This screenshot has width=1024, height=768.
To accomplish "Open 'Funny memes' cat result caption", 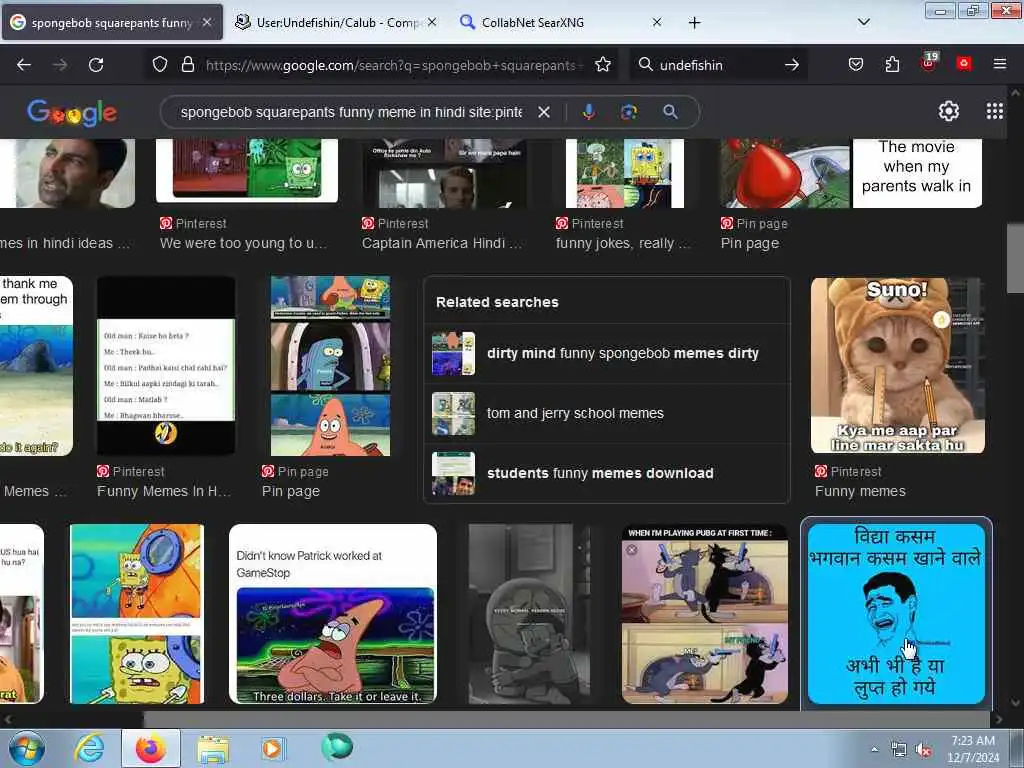I will click(860, 491).
